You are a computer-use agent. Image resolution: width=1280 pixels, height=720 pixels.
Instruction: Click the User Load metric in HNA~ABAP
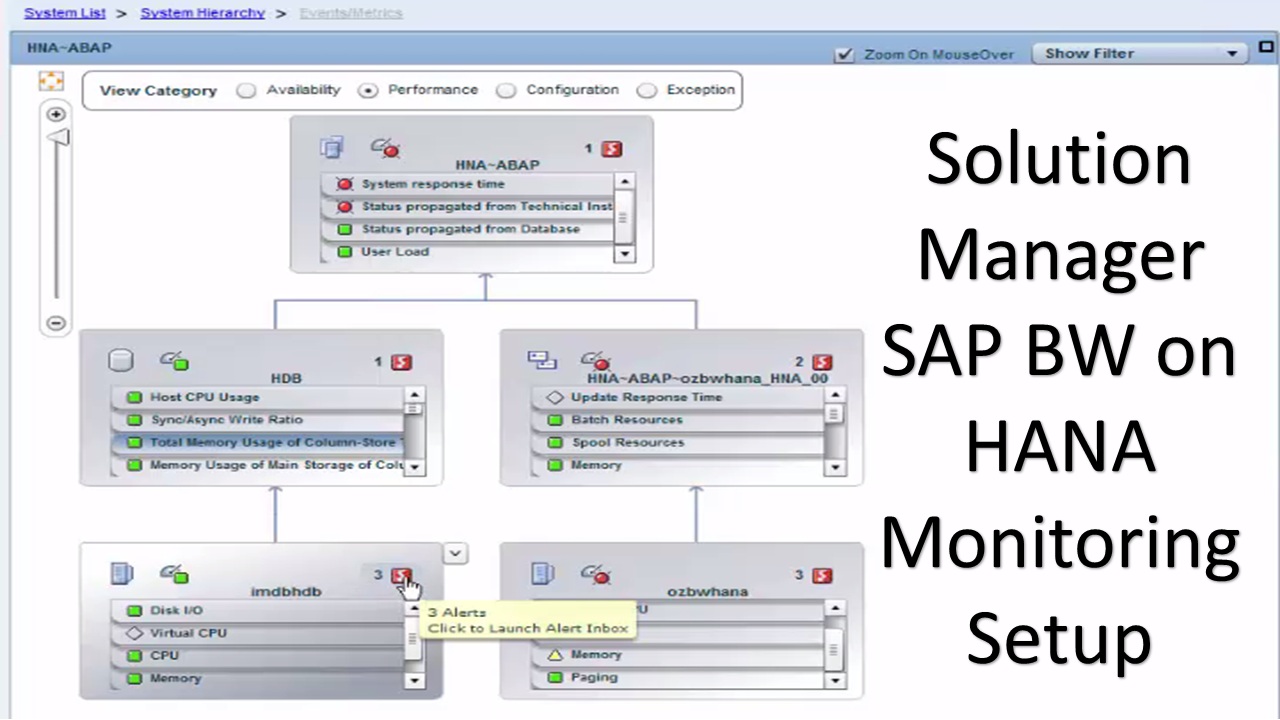coord(394,251)
